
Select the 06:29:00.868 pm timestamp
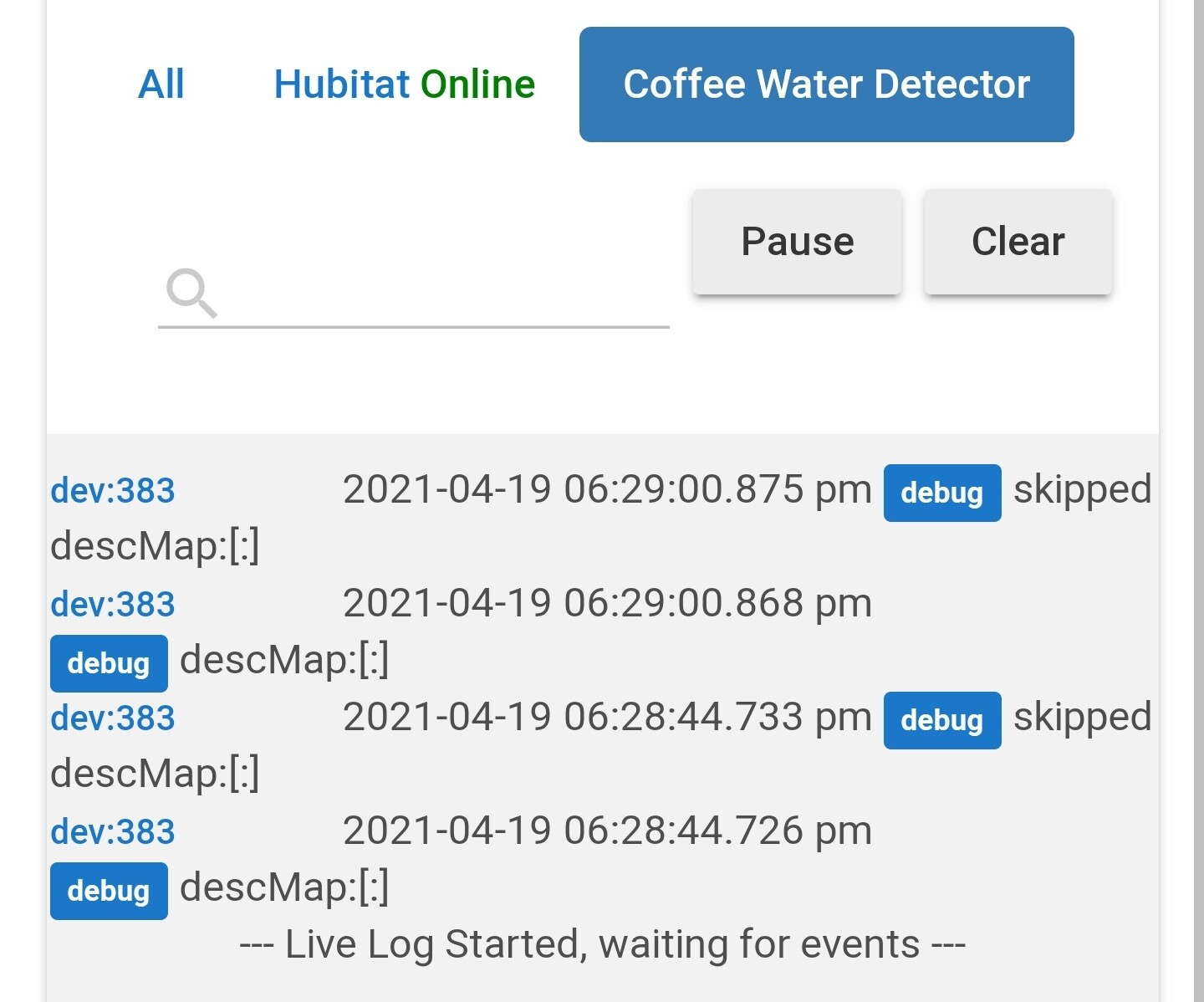607,603
